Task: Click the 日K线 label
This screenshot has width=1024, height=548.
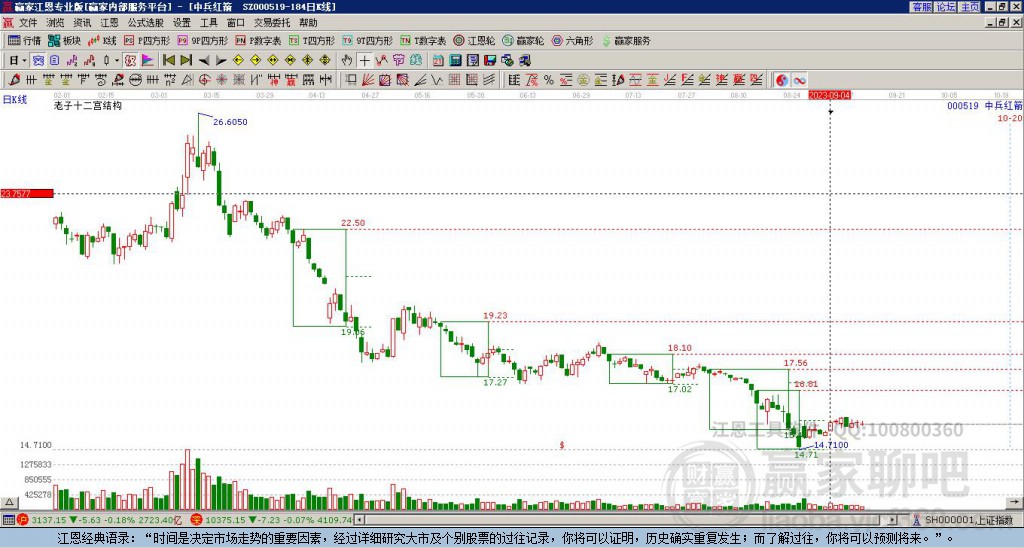Action: tap(15, 100)
